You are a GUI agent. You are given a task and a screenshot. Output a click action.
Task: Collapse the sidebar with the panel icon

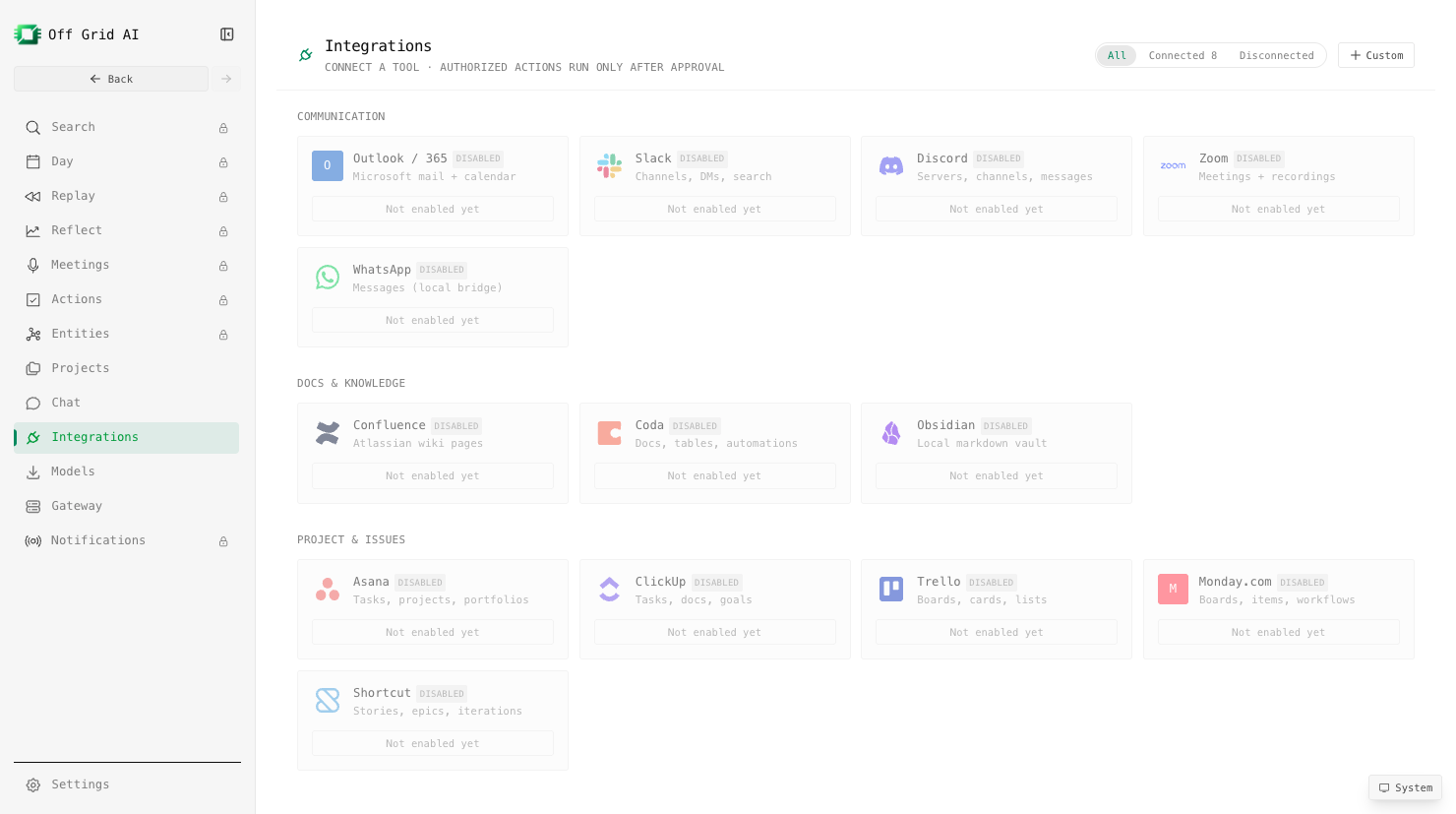point(227,34)
